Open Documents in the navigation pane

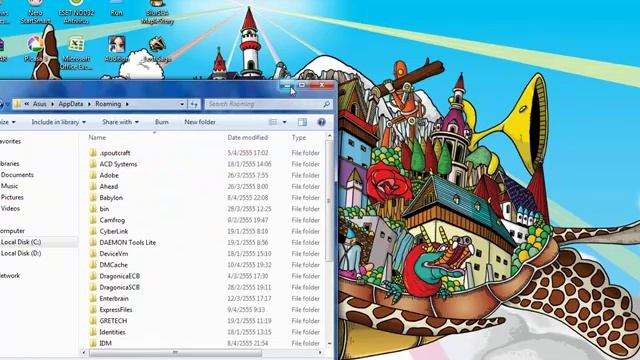pyautogui.click(x=17, y=175)
